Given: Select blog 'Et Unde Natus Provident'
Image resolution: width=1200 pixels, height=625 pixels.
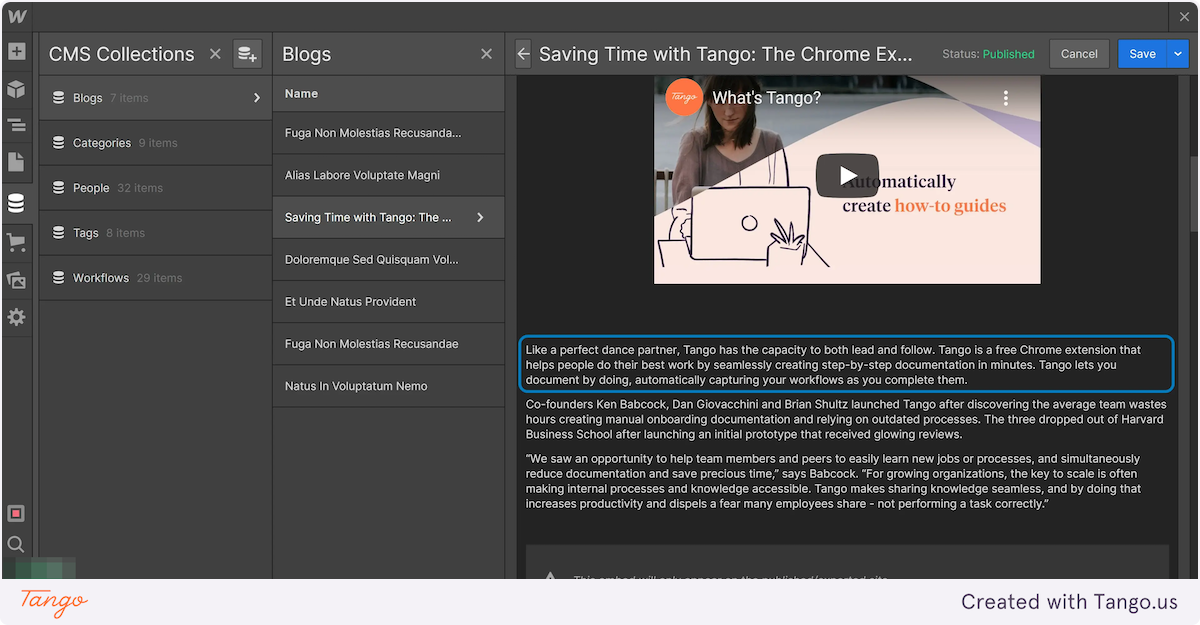Looking at the screenshot, I should pos(388,301).
